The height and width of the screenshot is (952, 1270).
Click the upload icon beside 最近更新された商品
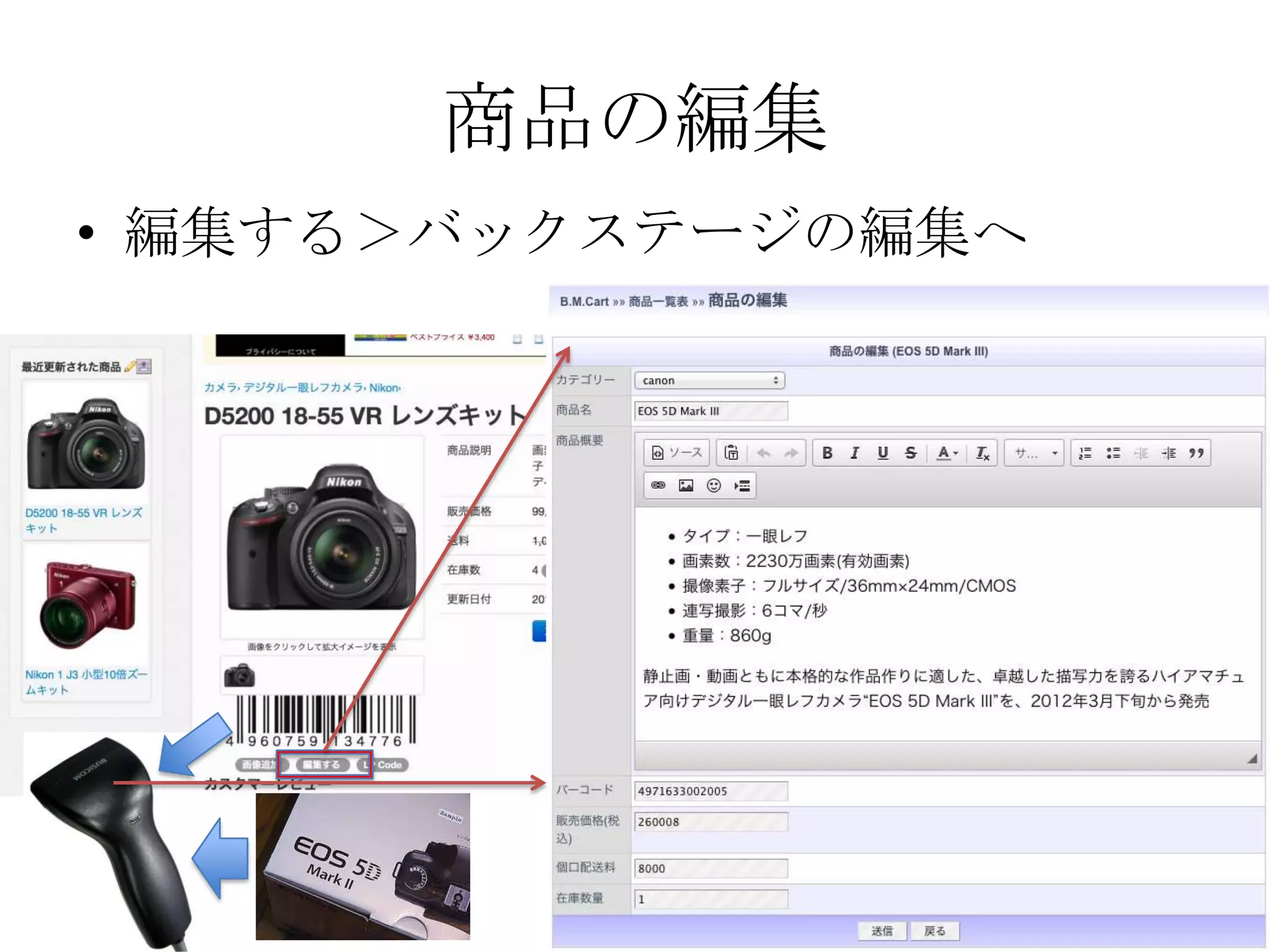[144, 366]
